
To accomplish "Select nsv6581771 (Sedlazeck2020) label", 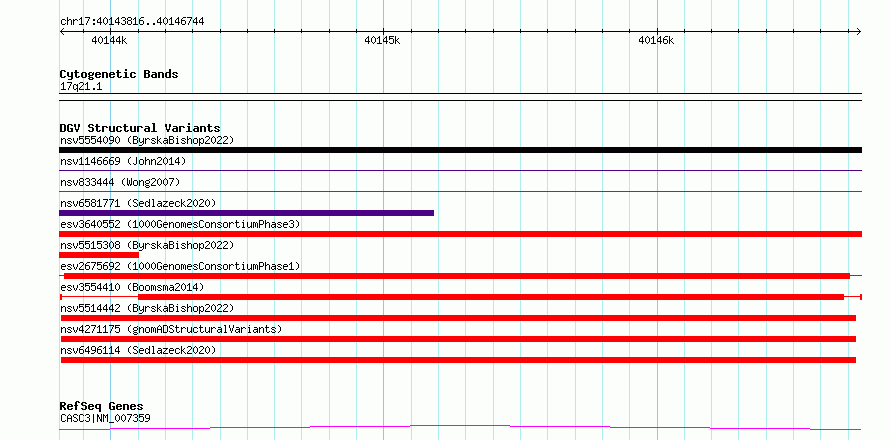I will pyautogui.click(x=138, y=203).
